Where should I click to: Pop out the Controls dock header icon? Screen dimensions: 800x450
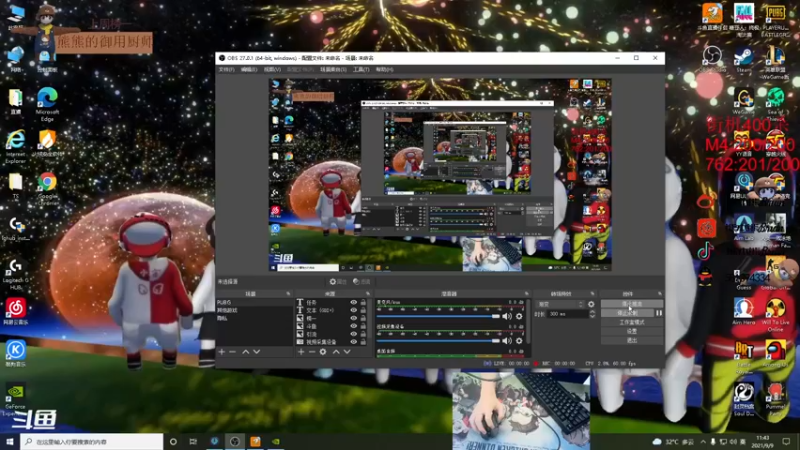(660, 294)
